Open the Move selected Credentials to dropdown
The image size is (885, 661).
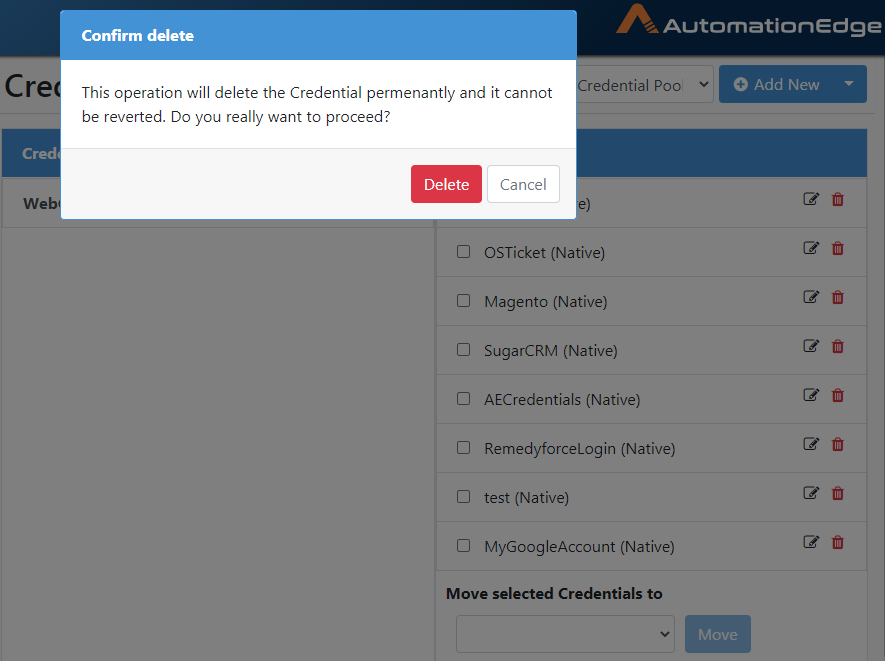click(x=565, y=634)
